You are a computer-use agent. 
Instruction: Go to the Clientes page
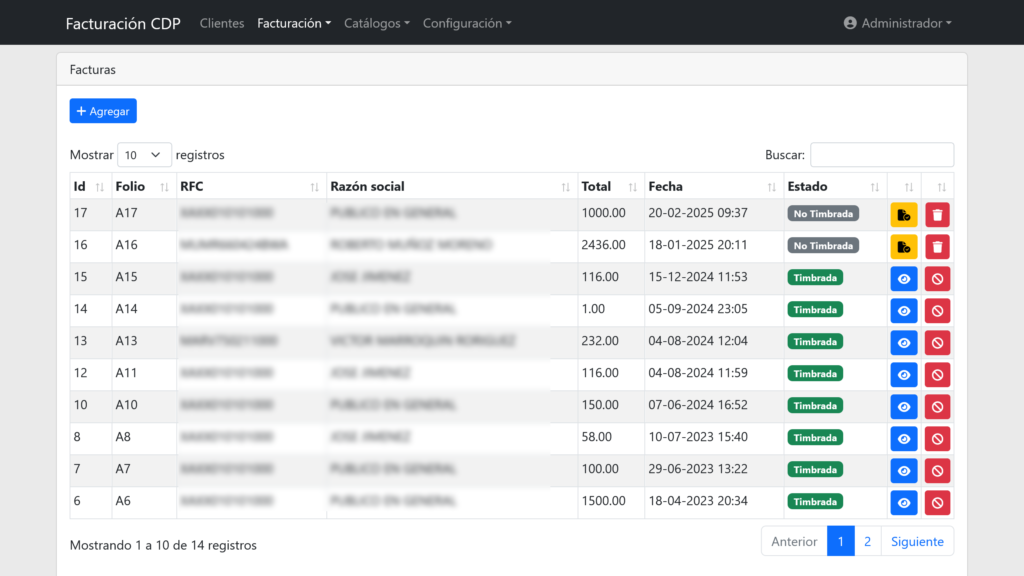click(x=222, y=23)
